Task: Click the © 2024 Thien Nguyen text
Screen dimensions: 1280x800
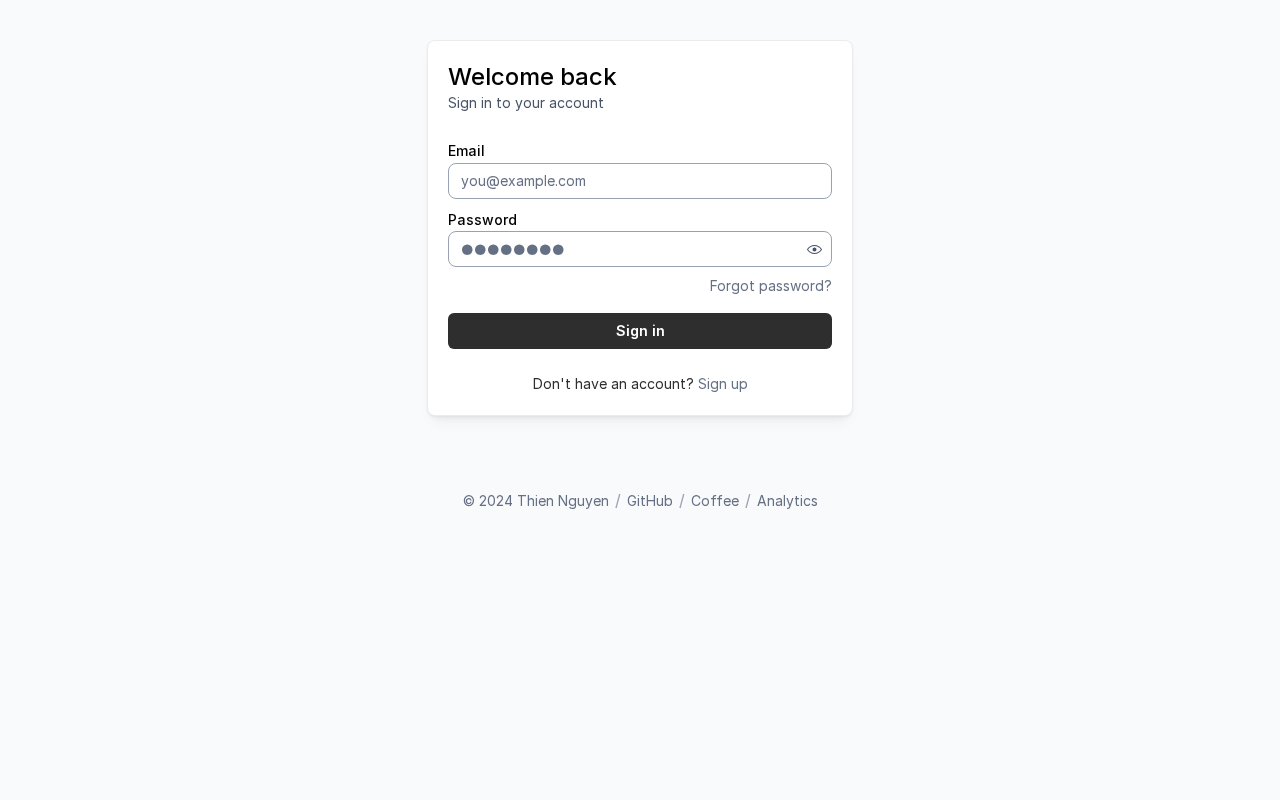Action: 536,501
